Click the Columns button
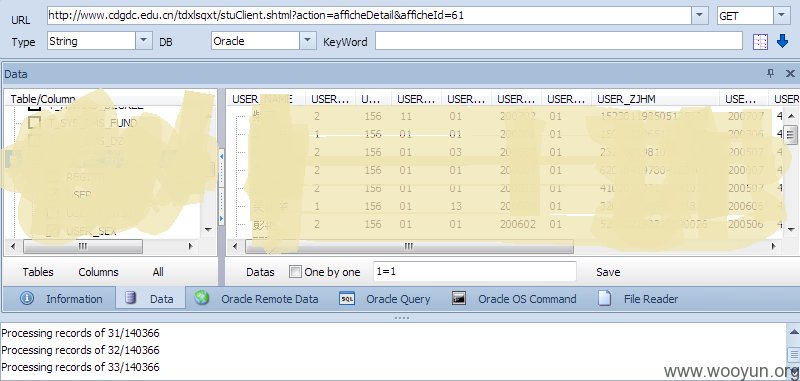 tap(98, 272)
